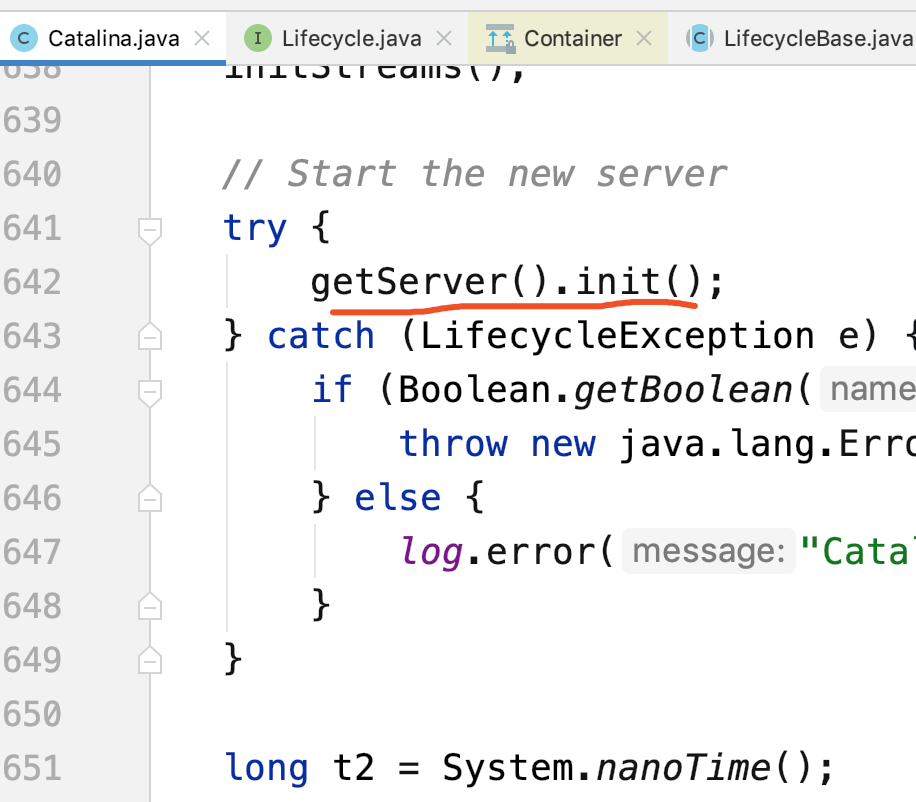The width and height of the screenshot is (916, 802).
Task: Click the Catalina.java class icon
Action: (24, 39)
